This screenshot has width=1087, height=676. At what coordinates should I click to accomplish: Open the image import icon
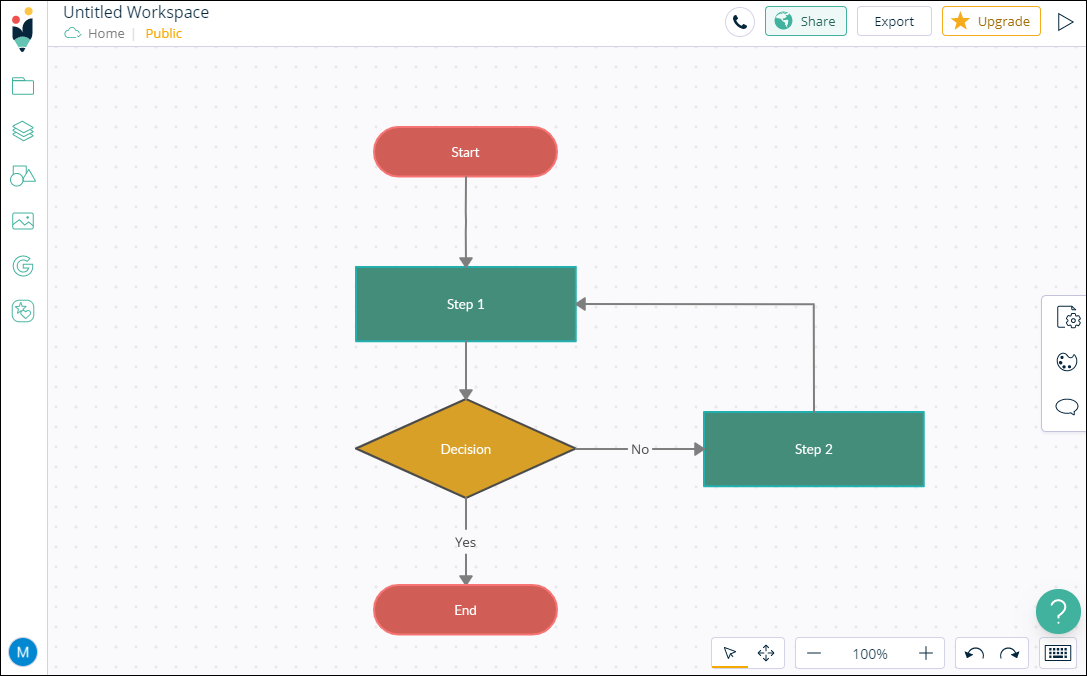coord(23,221)
